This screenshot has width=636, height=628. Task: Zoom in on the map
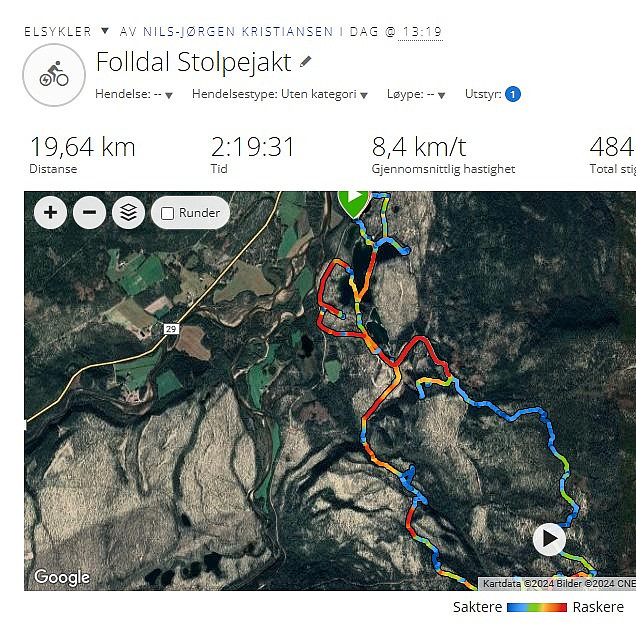(51, 213)
